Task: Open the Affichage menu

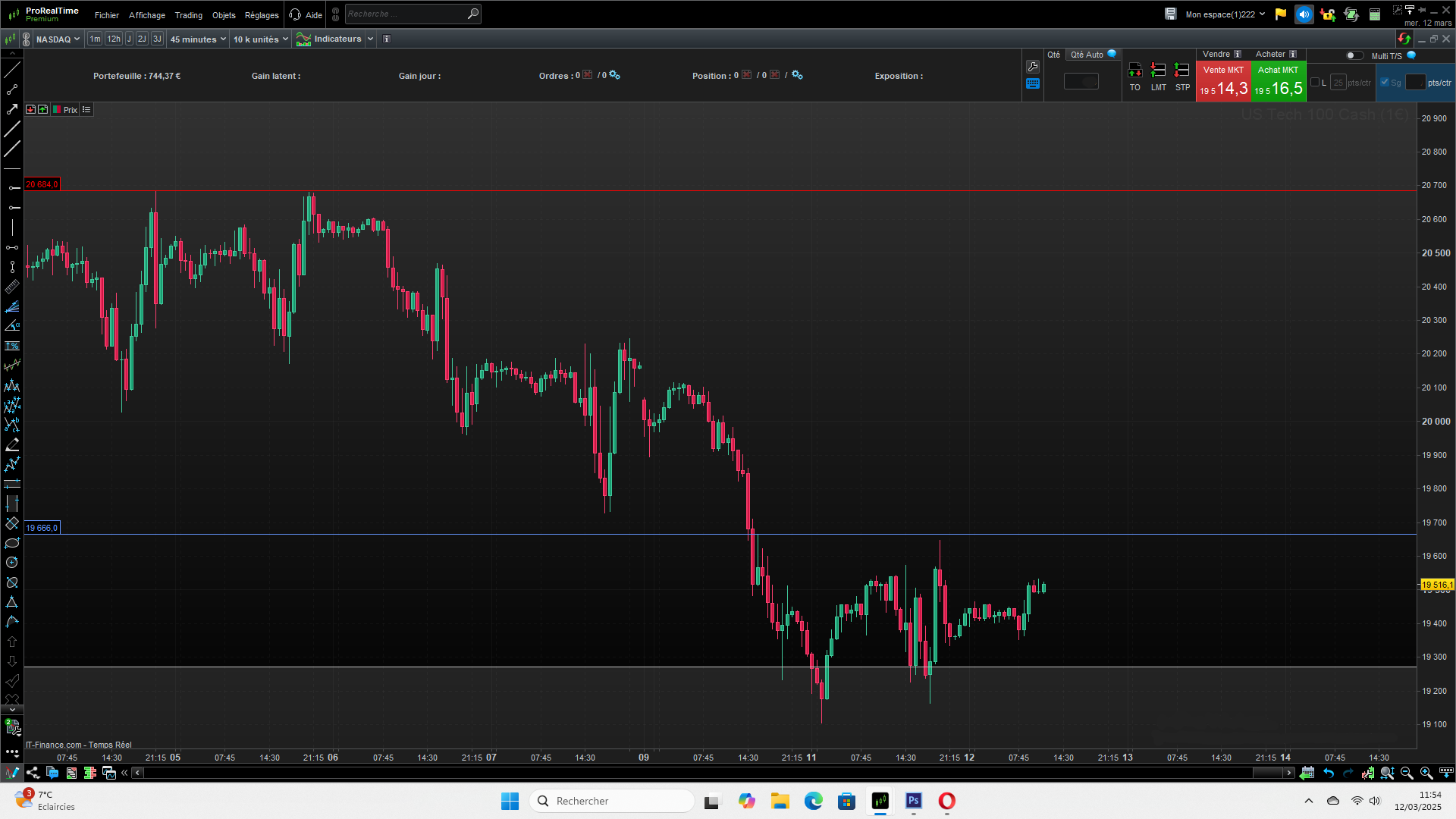Action: tap(146, 15)
